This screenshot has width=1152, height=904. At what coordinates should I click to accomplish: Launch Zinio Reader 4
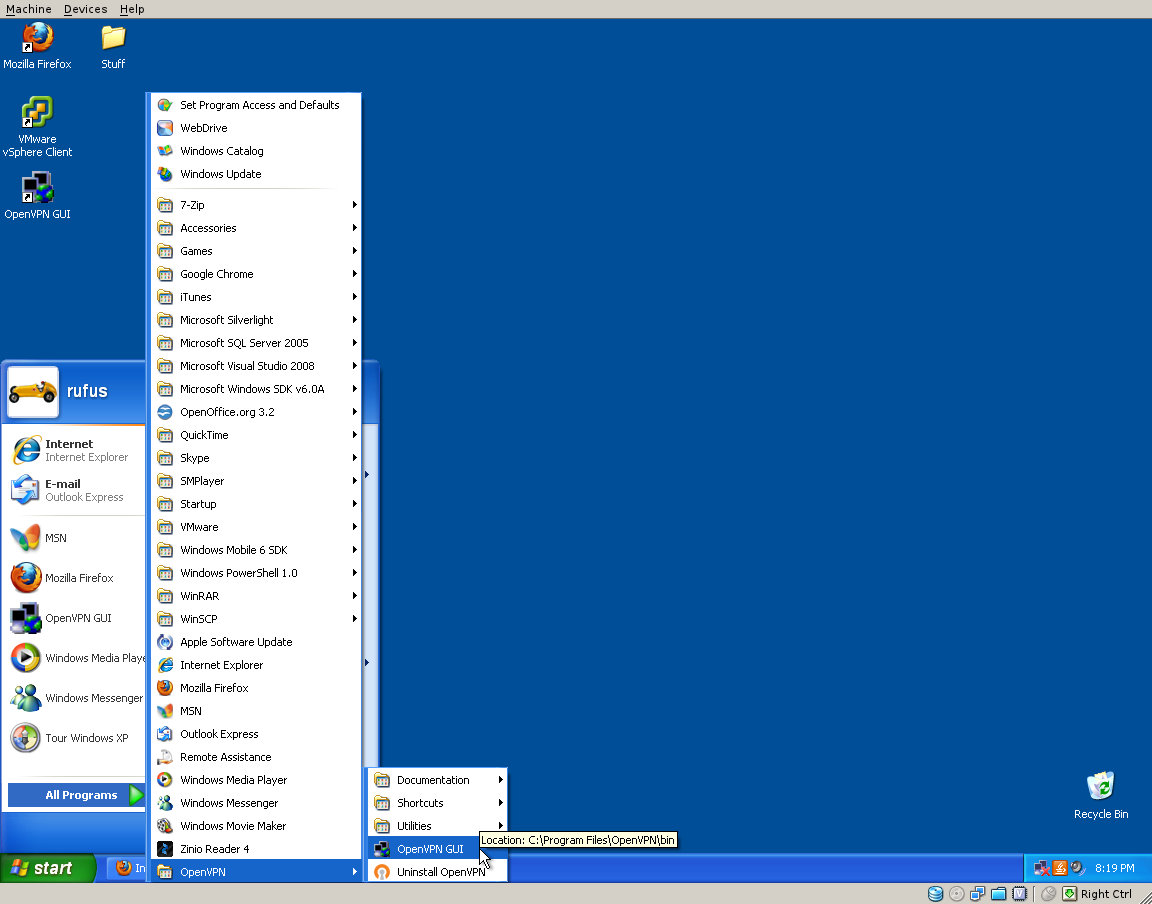(x=256, y=849)
